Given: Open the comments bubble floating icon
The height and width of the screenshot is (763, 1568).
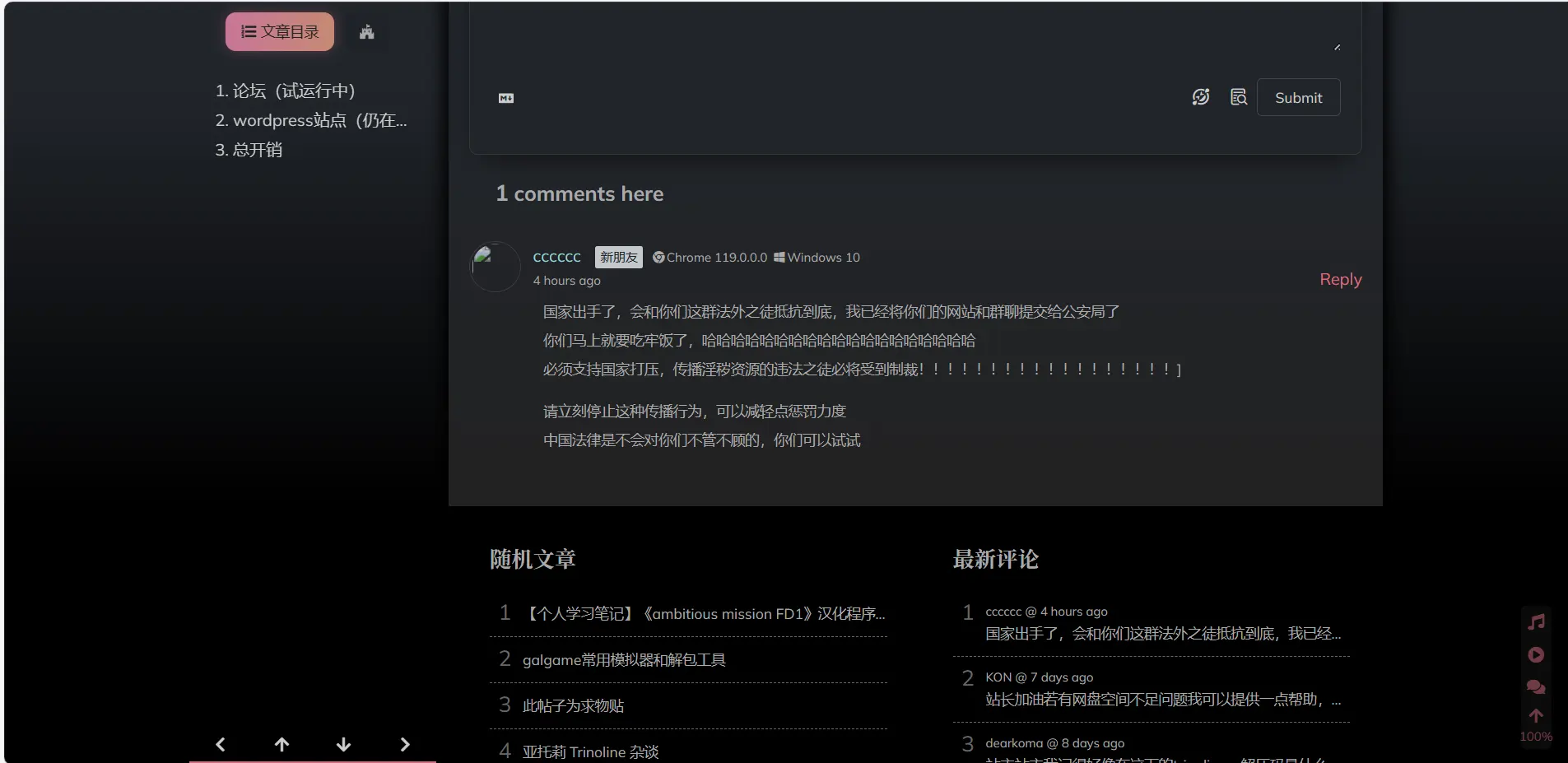Looking at the screenshot, I should coord(1536,686).
